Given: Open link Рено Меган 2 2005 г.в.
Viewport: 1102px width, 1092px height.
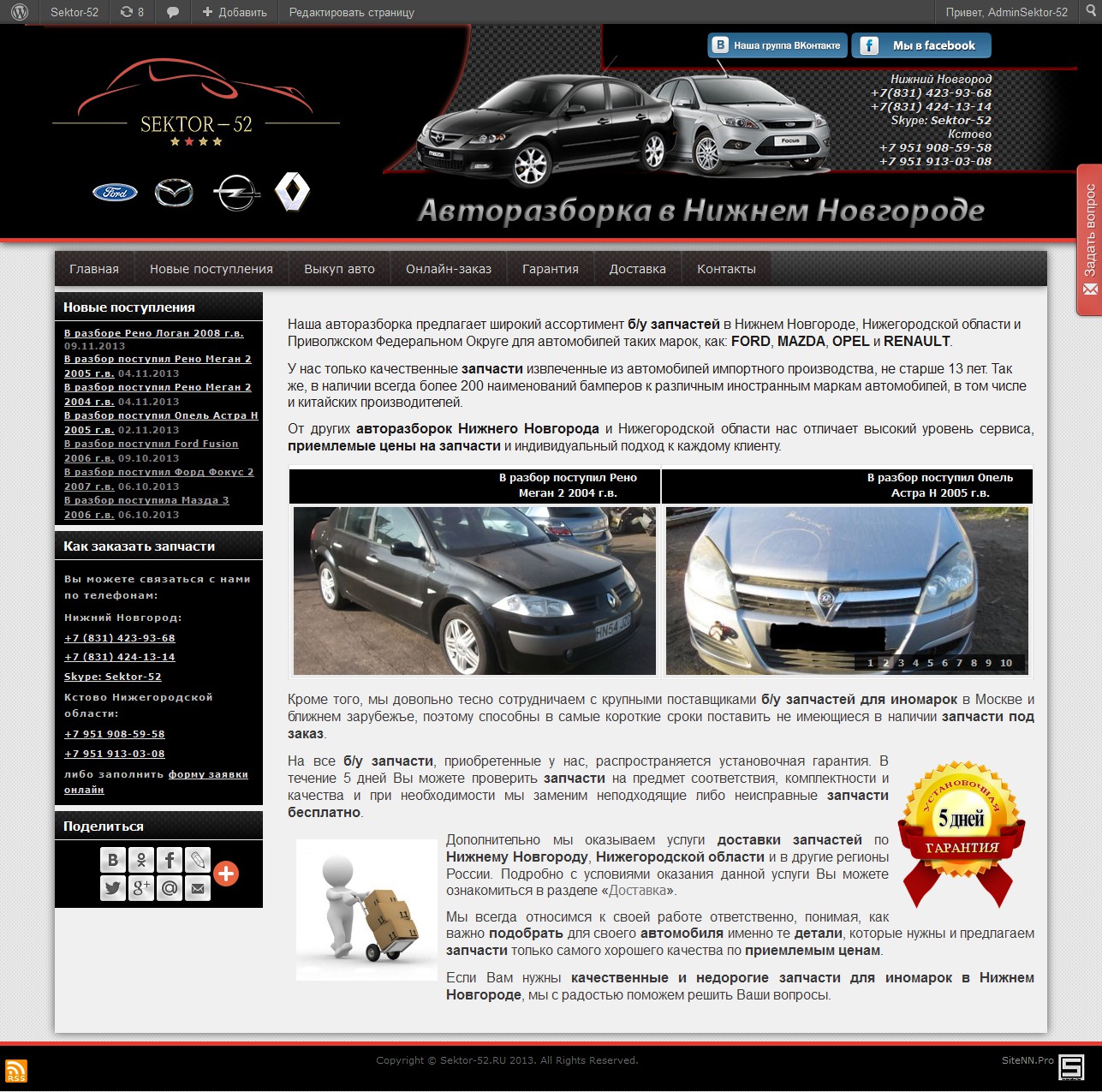Looking at the screenshot, I should point(158,367).
